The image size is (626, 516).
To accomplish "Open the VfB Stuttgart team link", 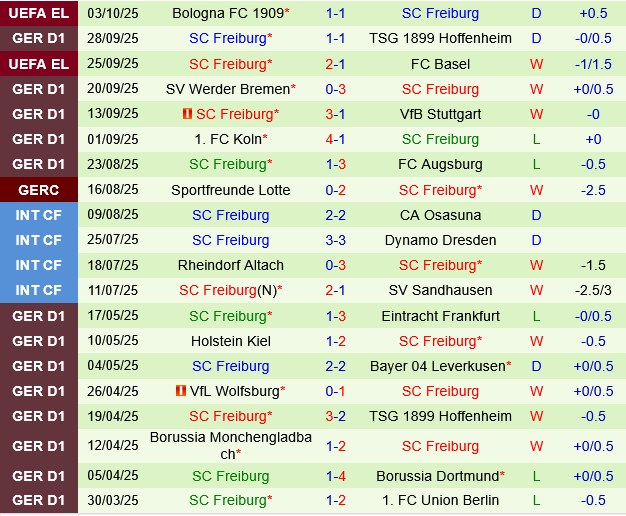I will (440, 114).
